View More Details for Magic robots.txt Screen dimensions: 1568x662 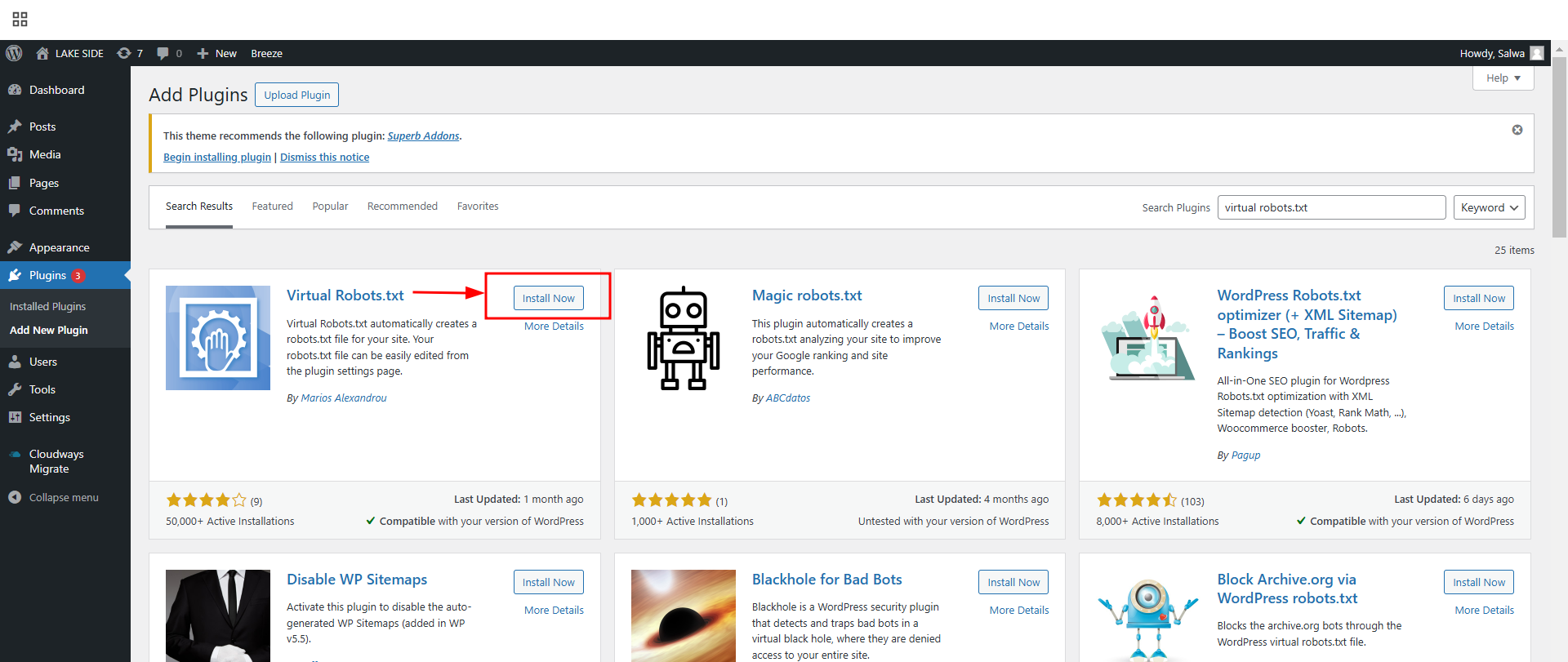coord(1019,327)
